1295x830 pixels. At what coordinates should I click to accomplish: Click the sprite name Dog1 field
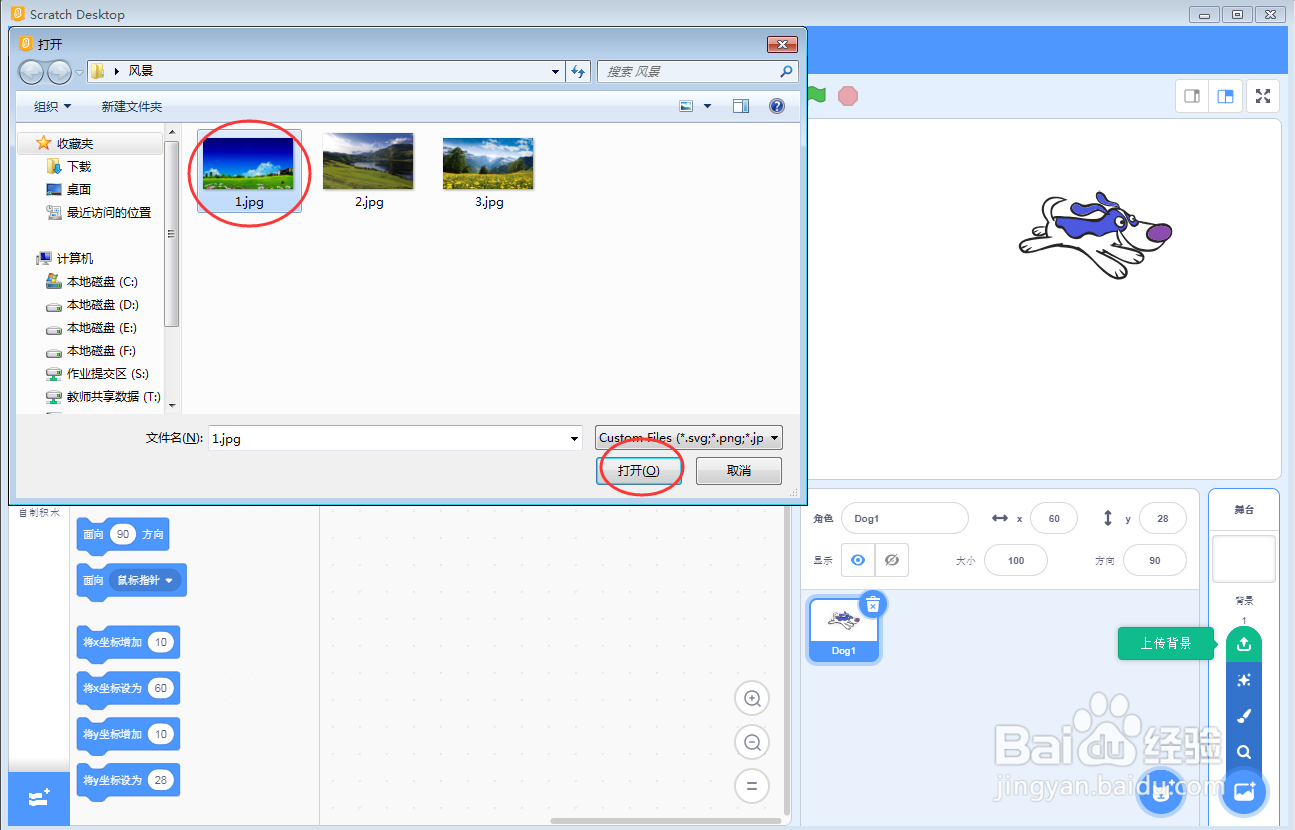point(905,519)
